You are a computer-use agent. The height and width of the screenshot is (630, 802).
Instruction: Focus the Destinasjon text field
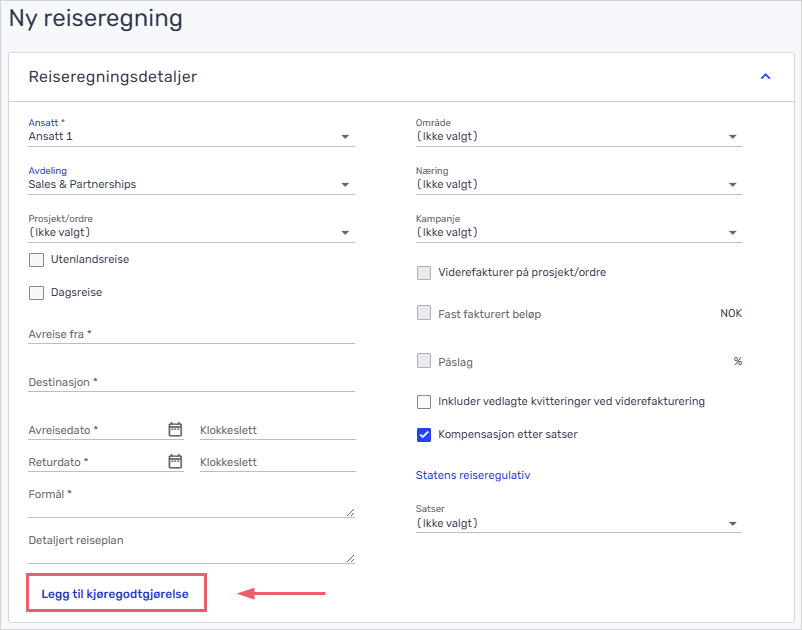point(190,383)
